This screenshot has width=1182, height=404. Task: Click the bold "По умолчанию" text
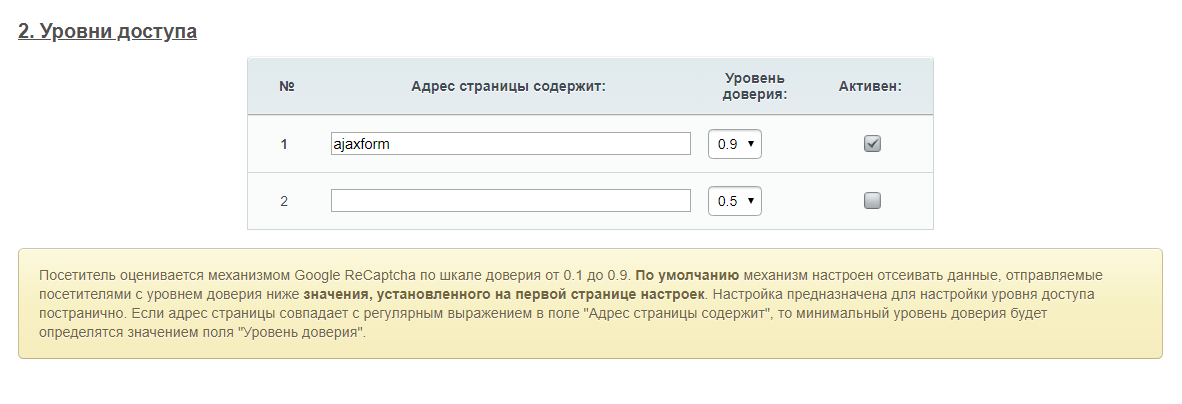(x=686, y=274)
